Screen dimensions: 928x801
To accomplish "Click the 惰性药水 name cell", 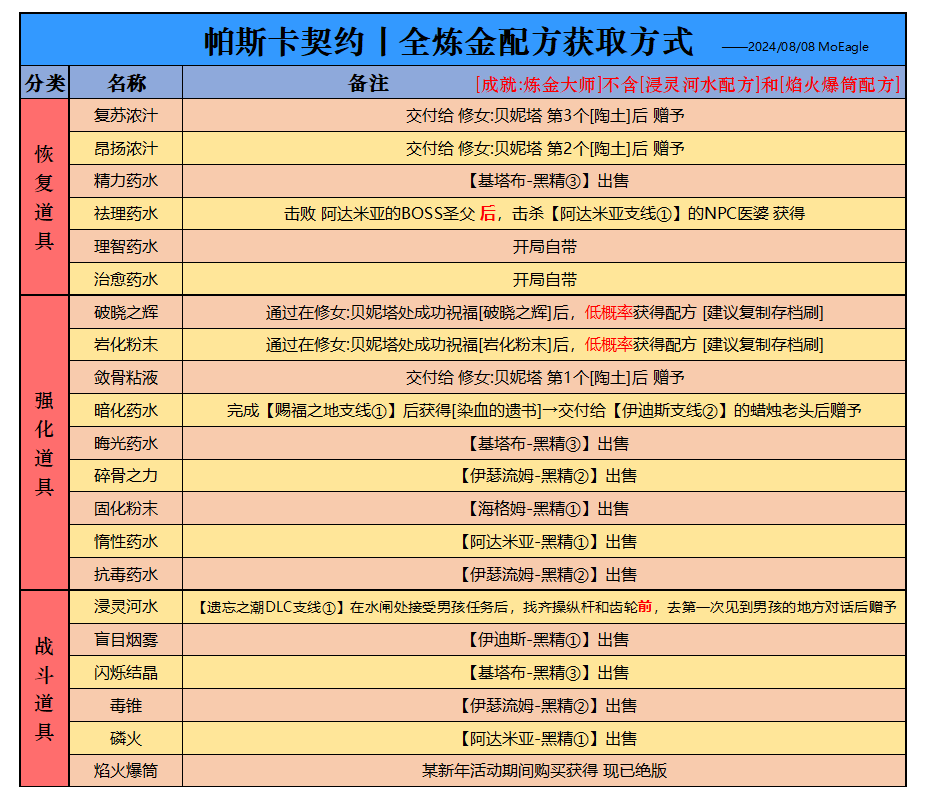I will point(126,541).
